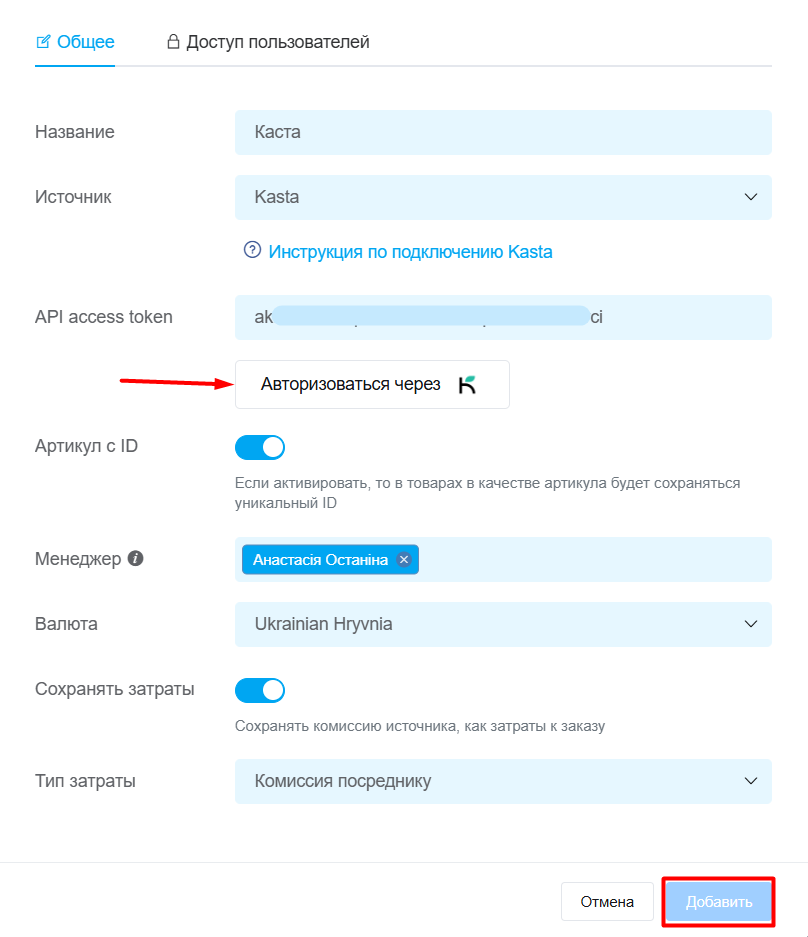808x937 pixels.
Task: Expand the Источник dropdown showing Kasta
Action: pyautogui.click(x=503, y=197)
